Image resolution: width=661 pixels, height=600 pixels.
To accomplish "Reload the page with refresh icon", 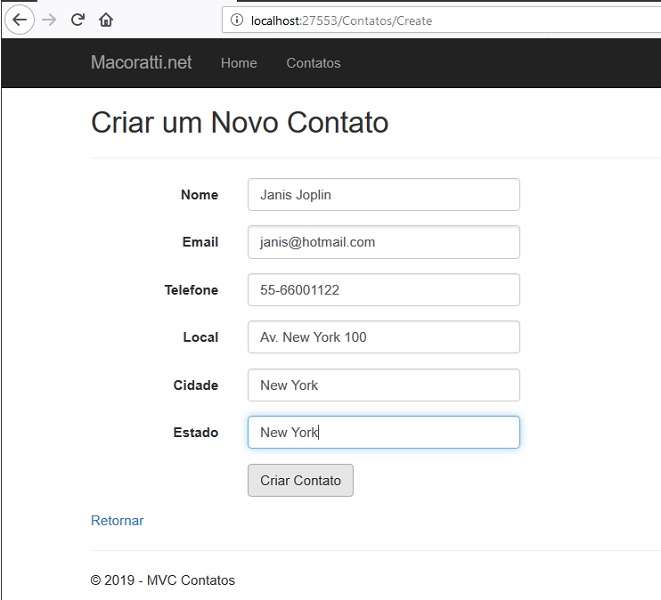I will [78, 20].
